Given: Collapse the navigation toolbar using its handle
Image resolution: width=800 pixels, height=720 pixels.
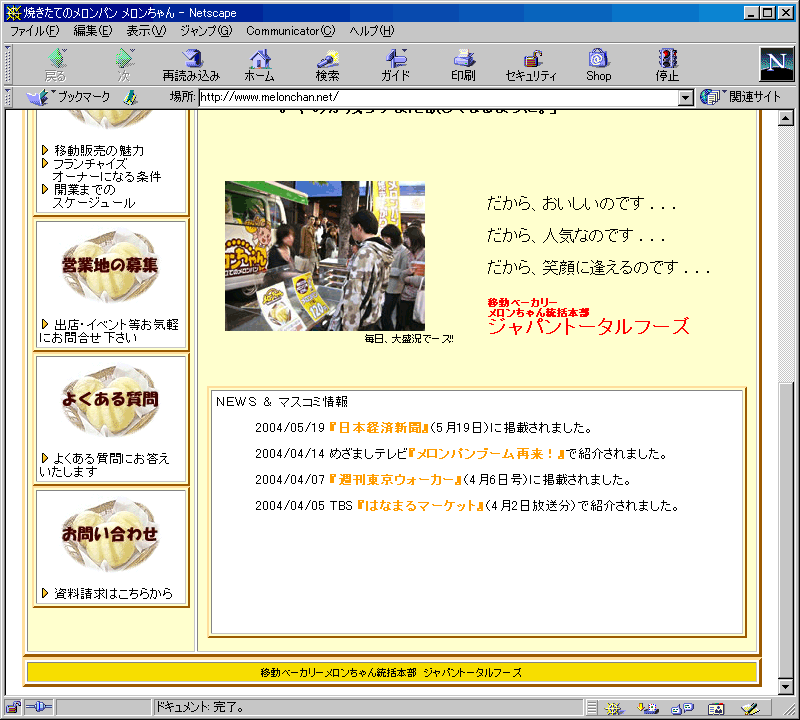Looking at the screenshot, I should 8,65.
